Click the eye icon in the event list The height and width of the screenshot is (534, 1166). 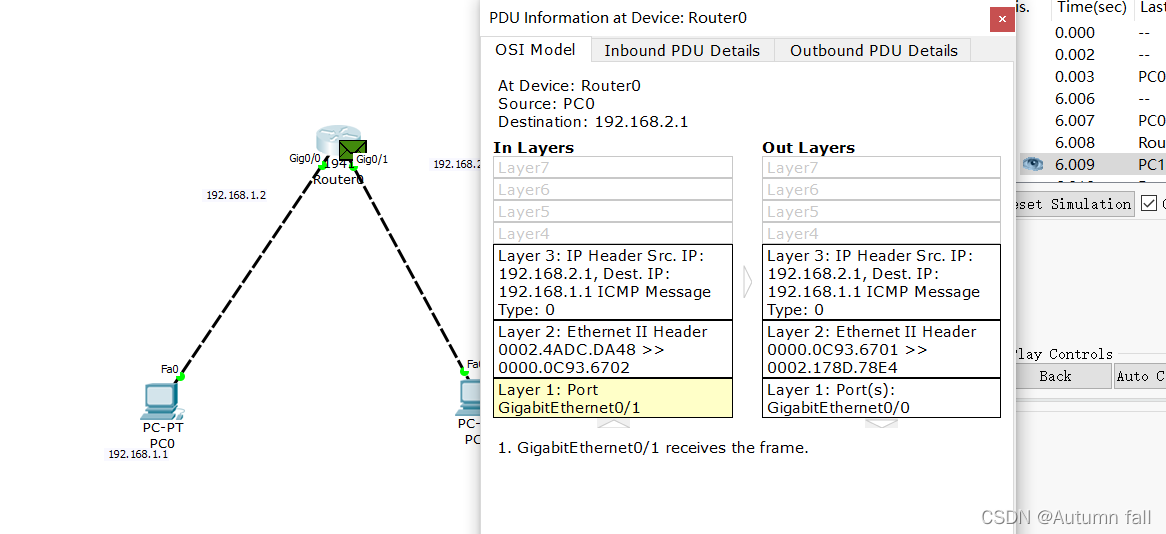click(x=1032, y=164)
